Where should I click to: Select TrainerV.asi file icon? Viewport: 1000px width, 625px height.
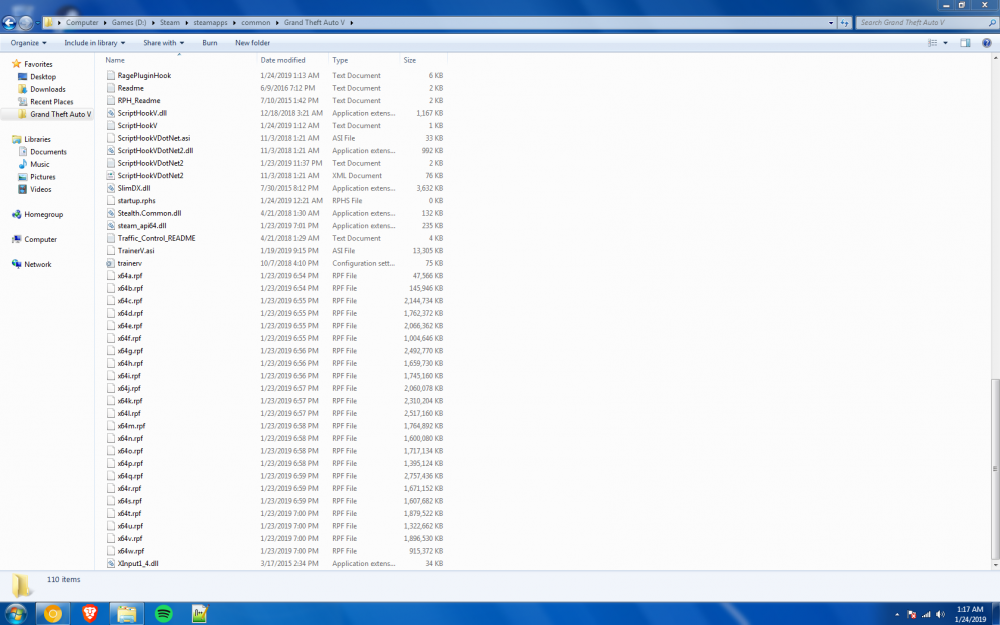(x=111, y=251)
